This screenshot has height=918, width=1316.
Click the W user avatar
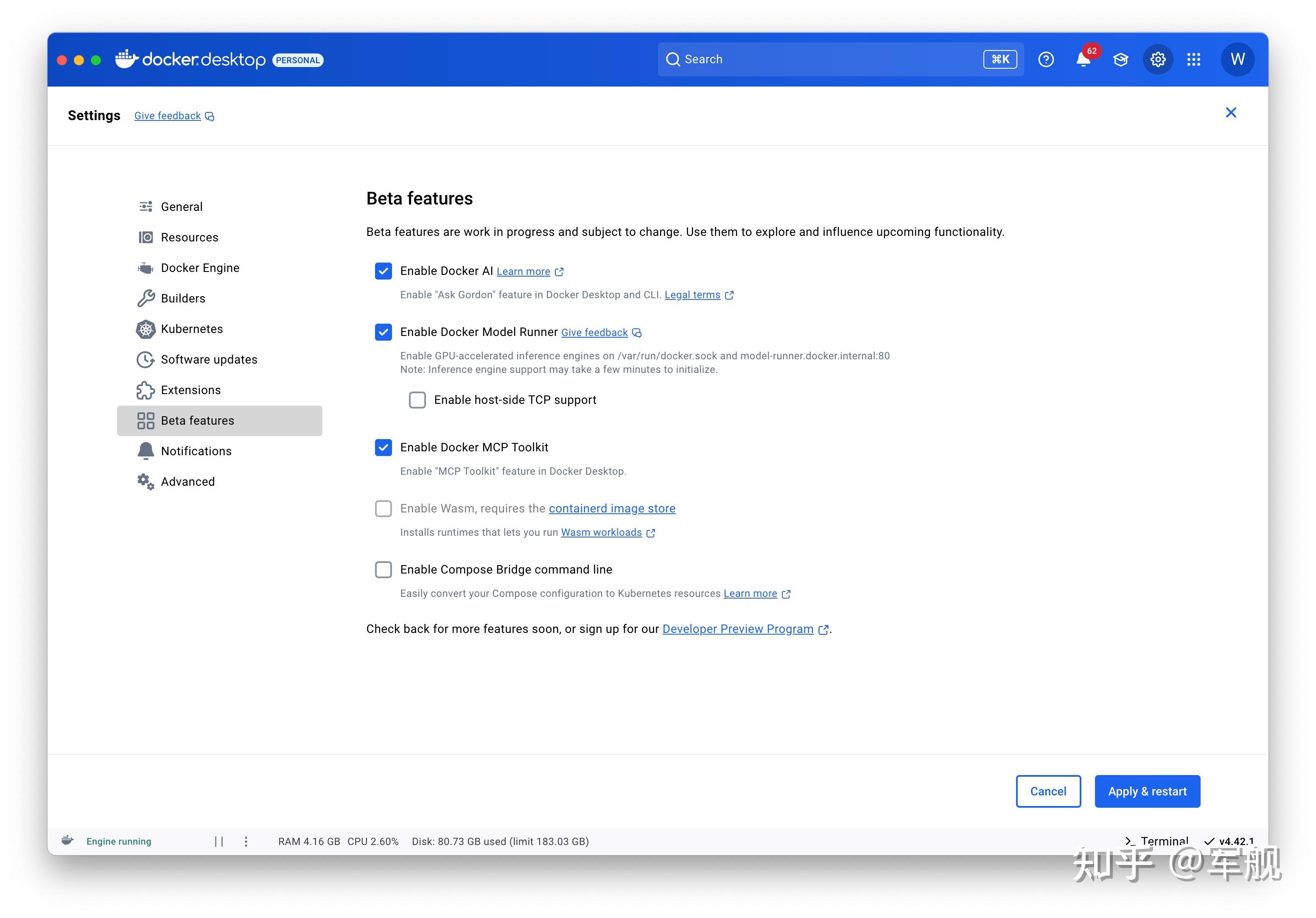coord(1238,59)
